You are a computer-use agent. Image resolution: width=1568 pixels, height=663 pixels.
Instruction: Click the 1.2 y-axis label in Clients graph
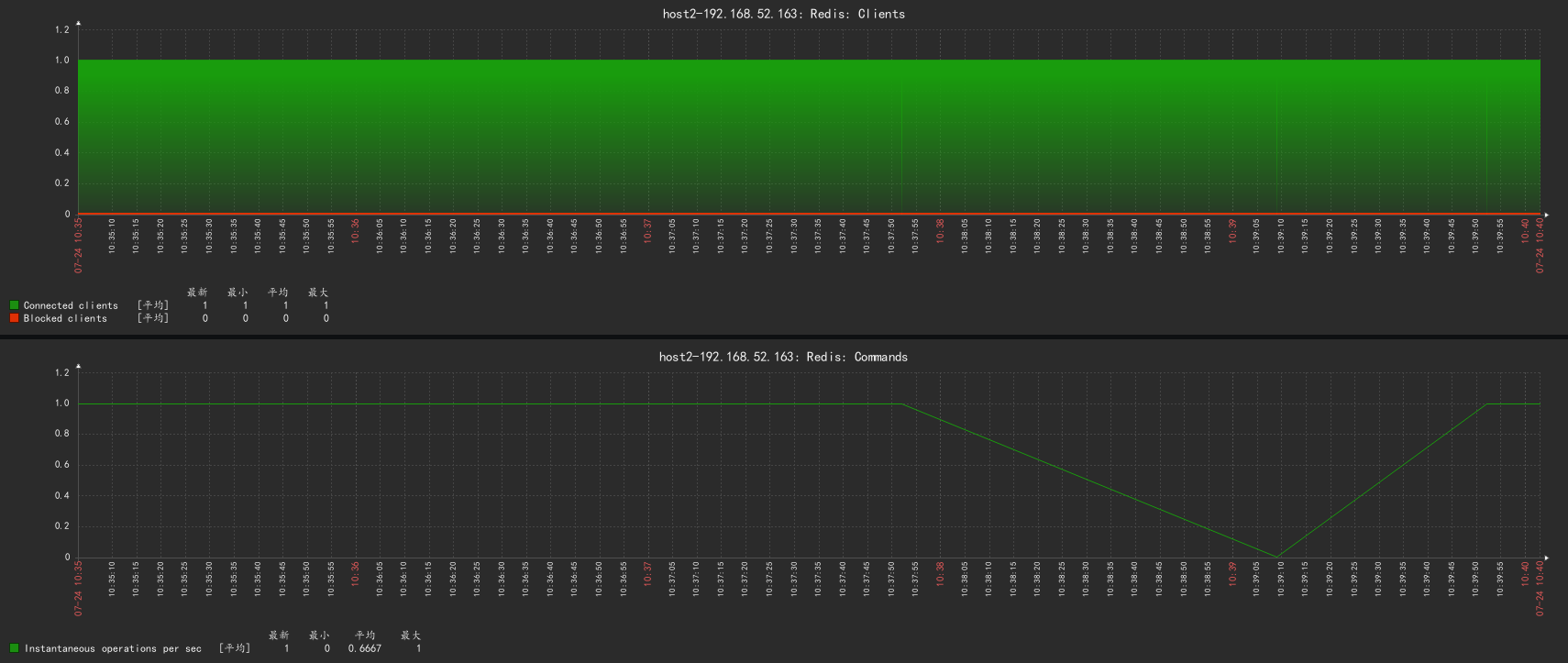click(61, 29)
